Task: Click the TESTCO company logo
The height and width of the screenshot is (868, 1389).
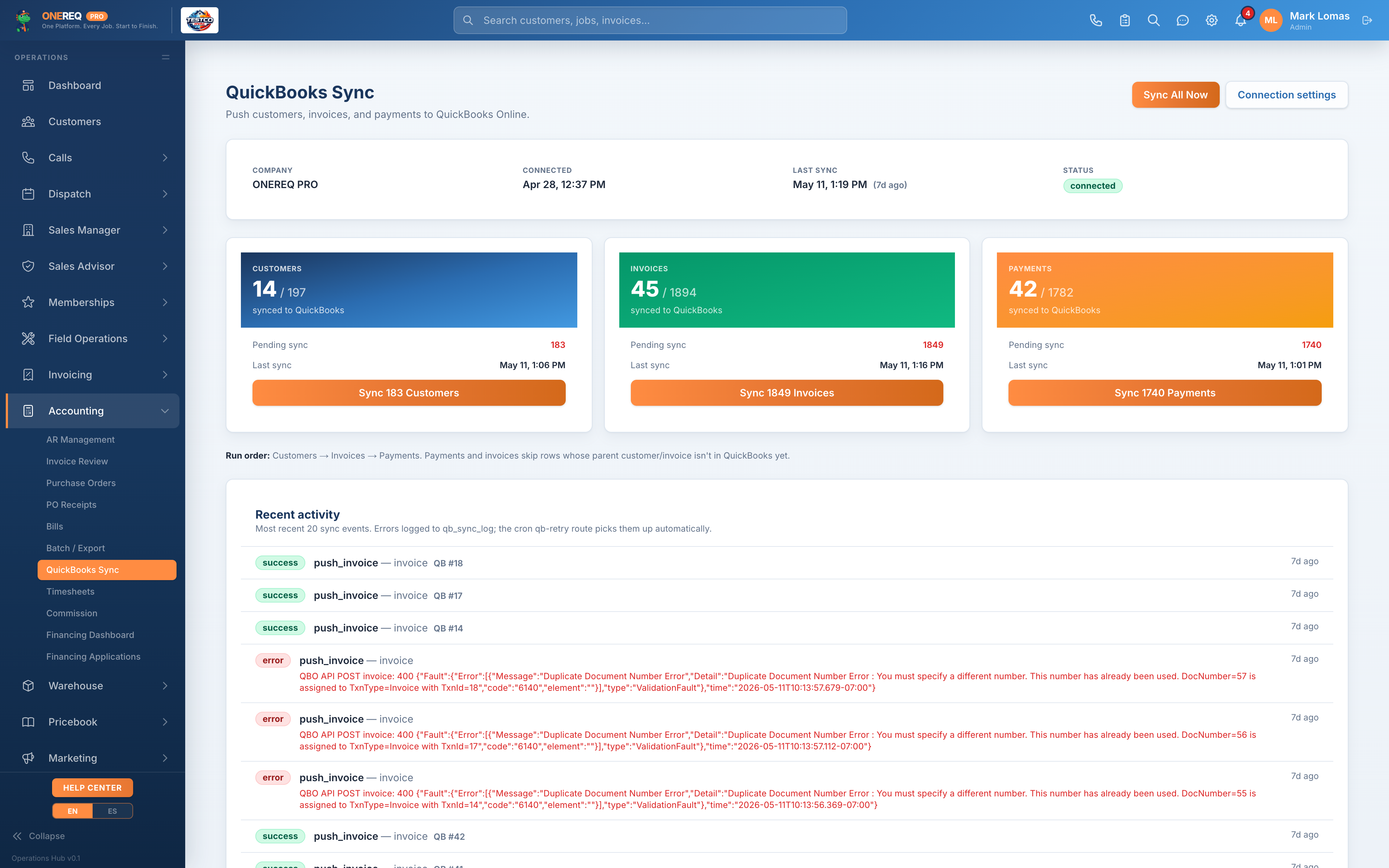Action: [x=199, y=21]
